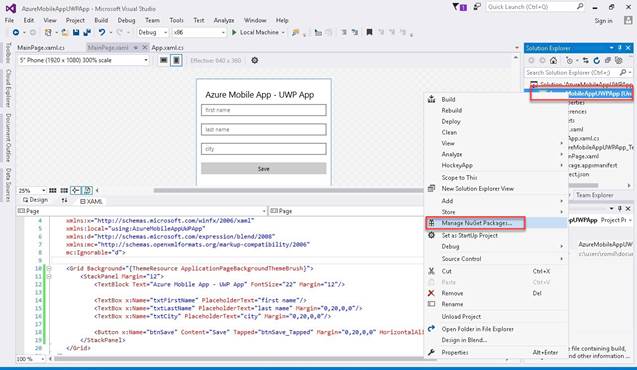Click the New Project toolbar icon
The height and width of the screenshot is (370, 637).
tap(48, 32)
